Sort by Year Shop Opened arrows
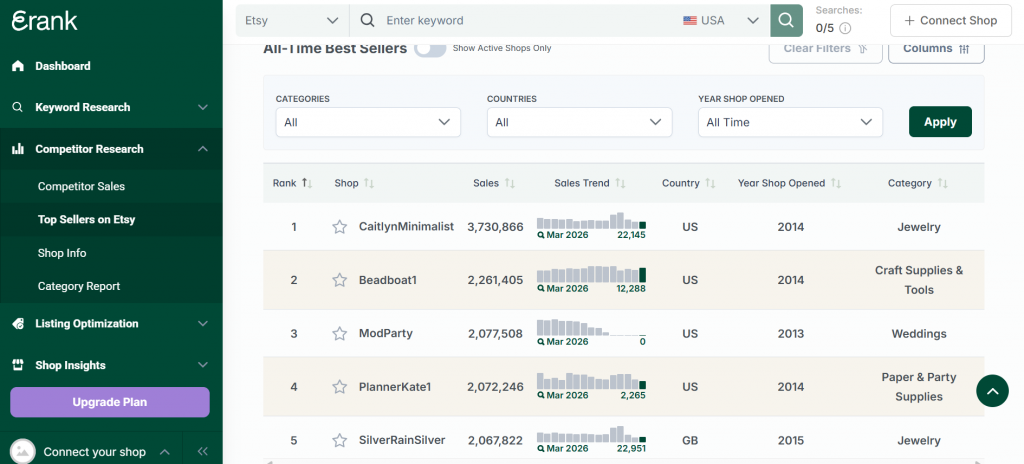1024x464 pixels. (x=836, y=184)
